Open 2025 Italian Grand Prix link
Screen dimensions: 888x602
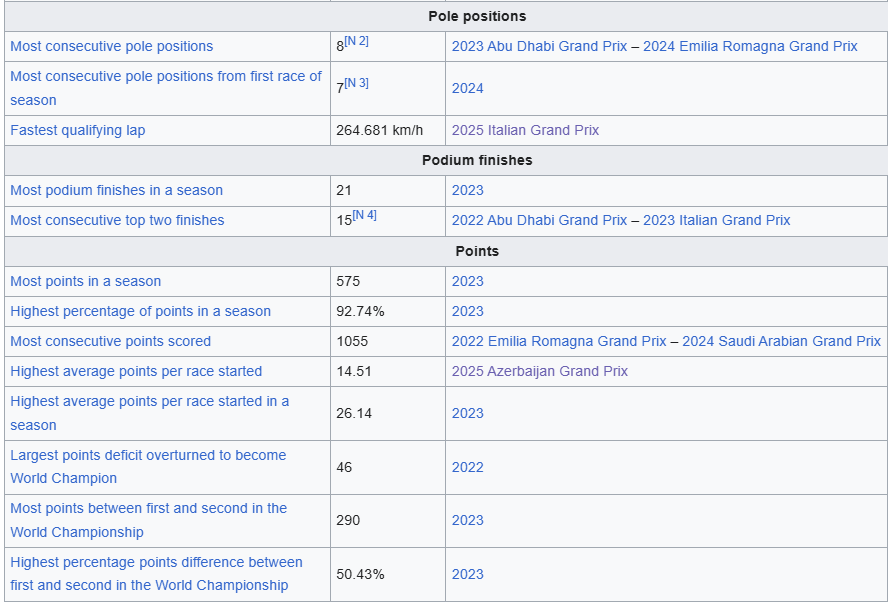coord(525,130)
